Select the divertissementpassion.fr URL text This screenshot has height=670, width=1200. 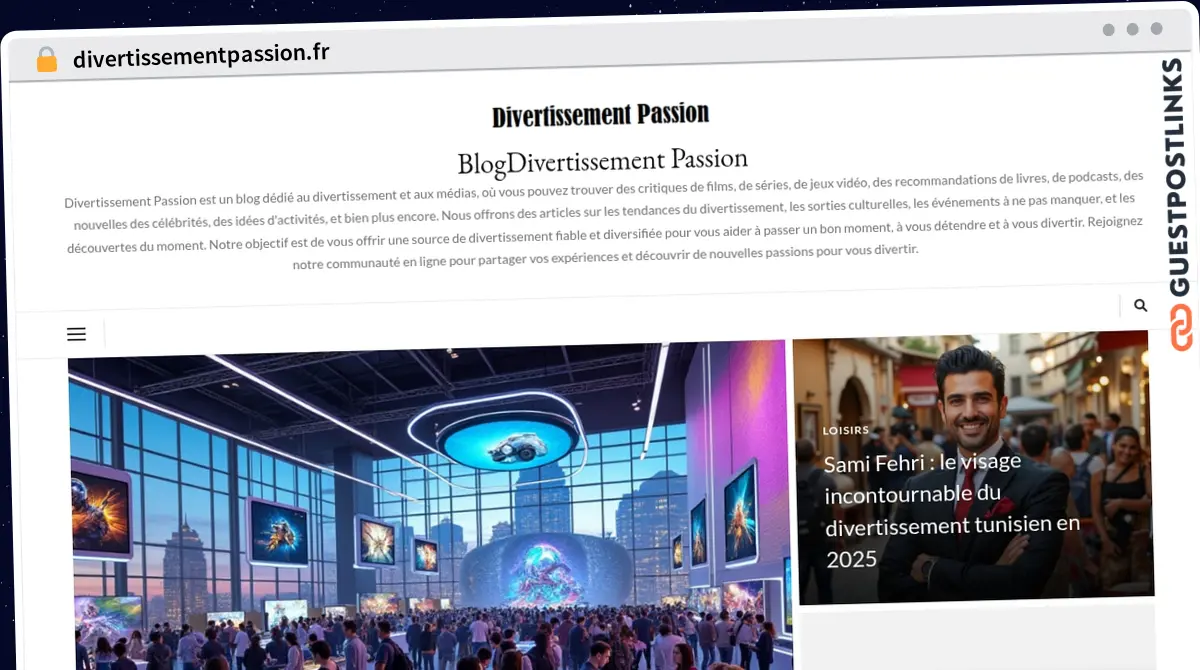[x=201, y=55]
